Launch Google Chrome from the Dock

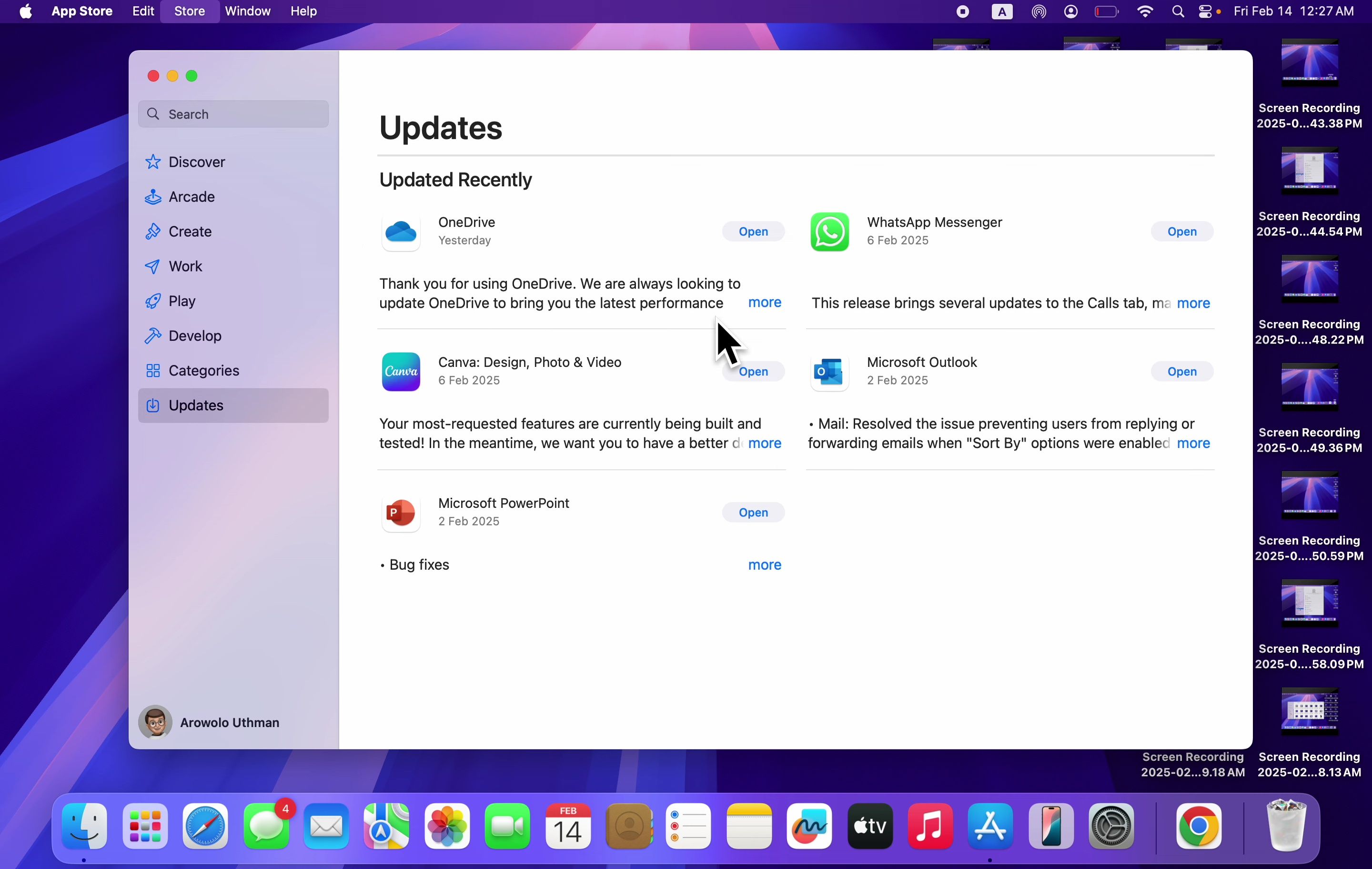click(1198, 826)
